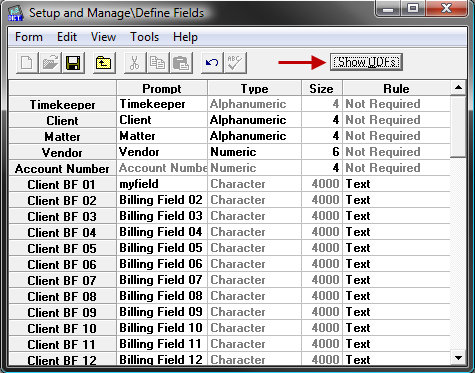This screenshot has height=373, width=475.
Task: Select the Client BF 05 row header
Action: [62, 248]
